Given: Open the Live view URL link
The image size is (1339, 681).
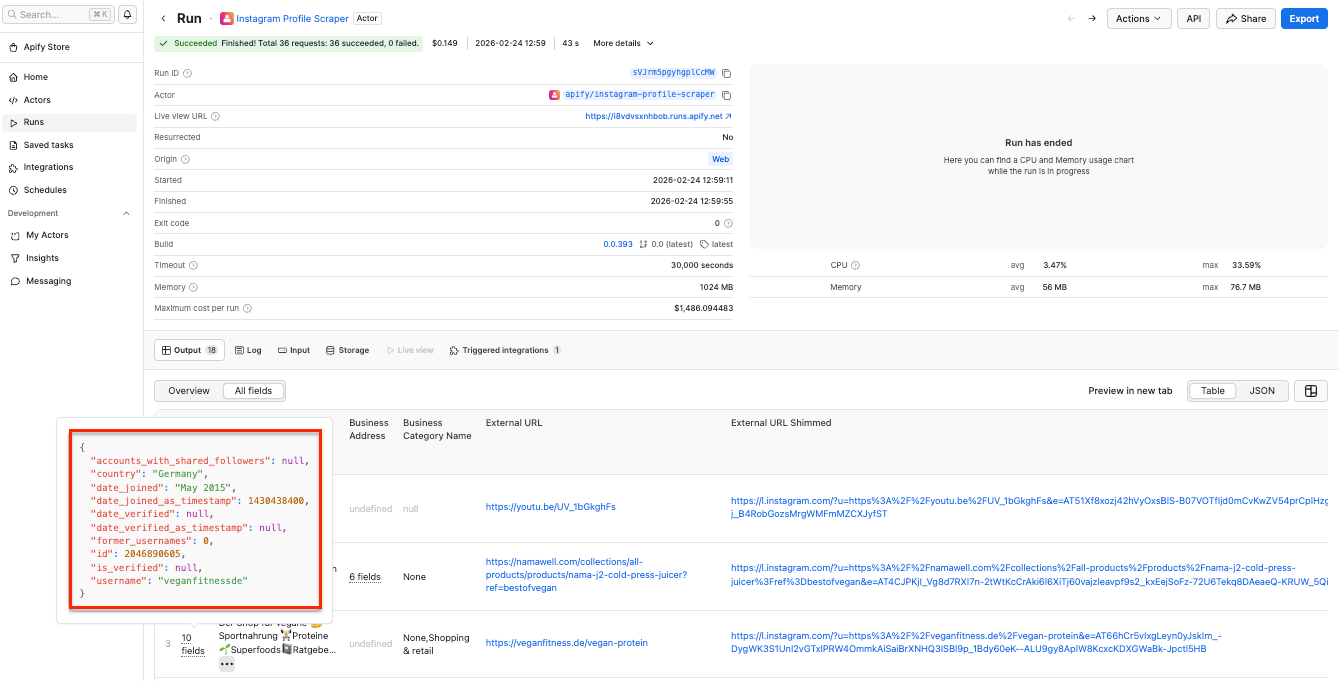Looking at the screenshot, I should [x=658, y=116].
